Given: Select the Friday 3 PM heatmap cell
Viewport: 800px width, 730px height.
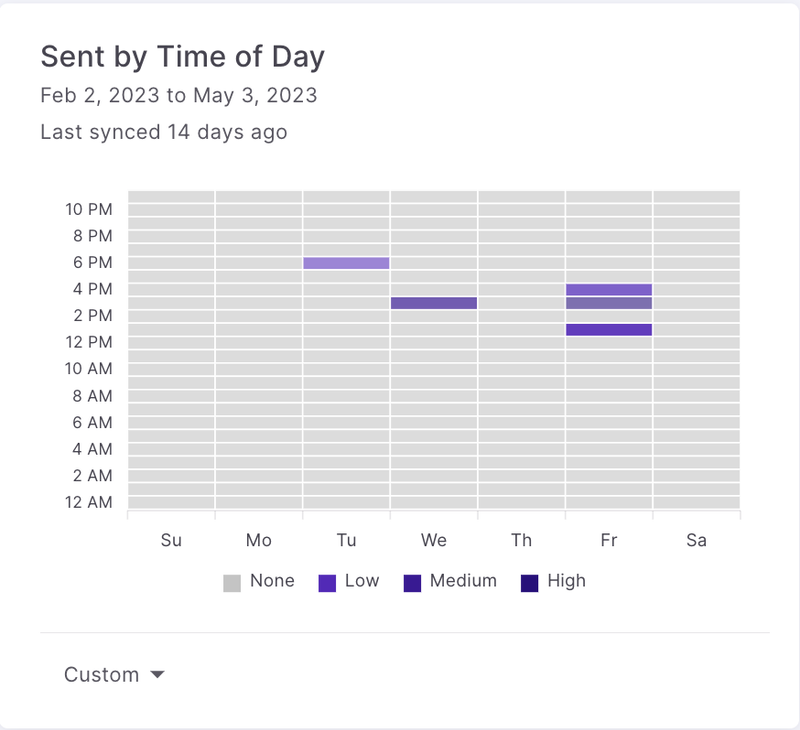Looking at the screenshot, I should [609, 303].
